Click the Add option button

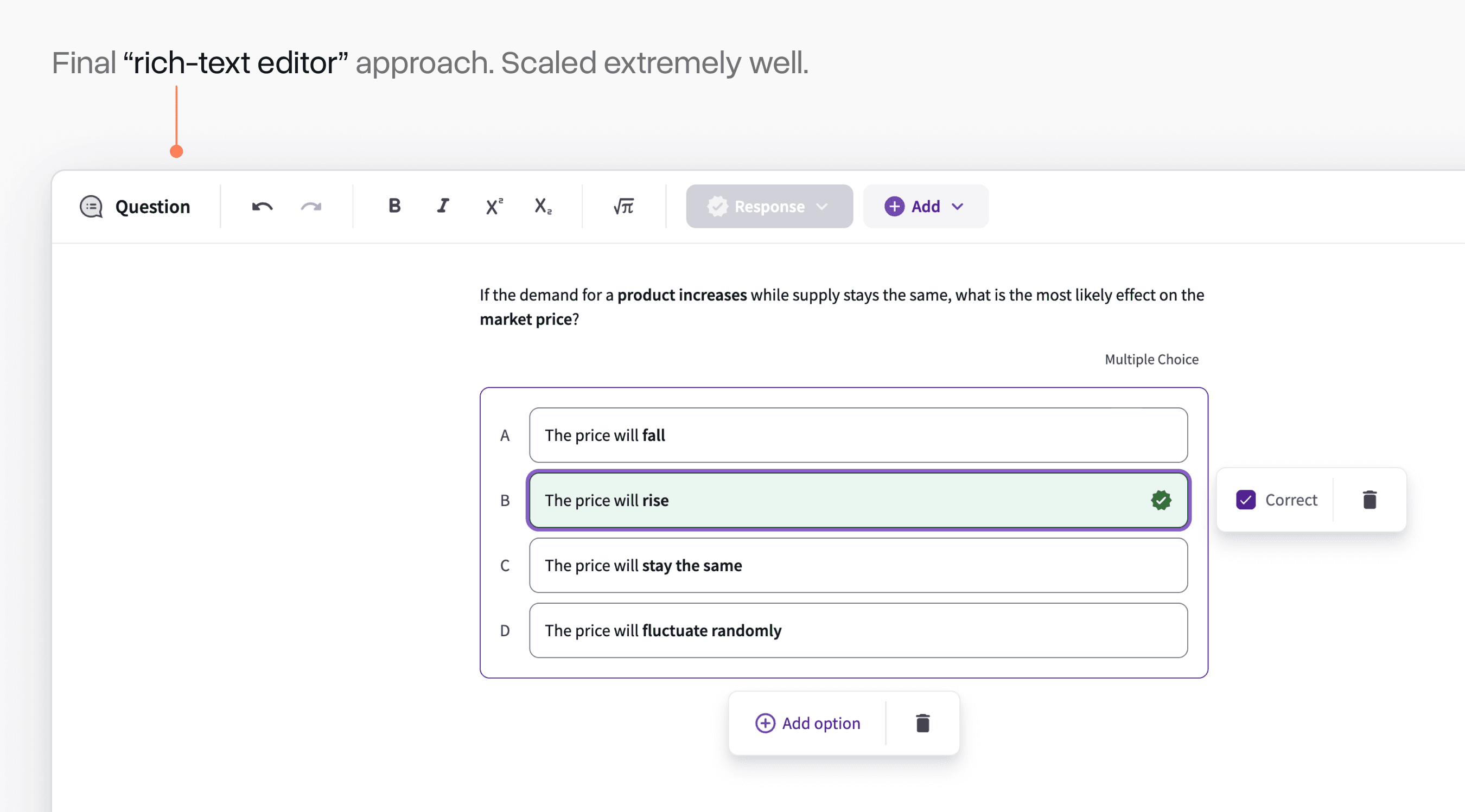[x=807, y=723]
